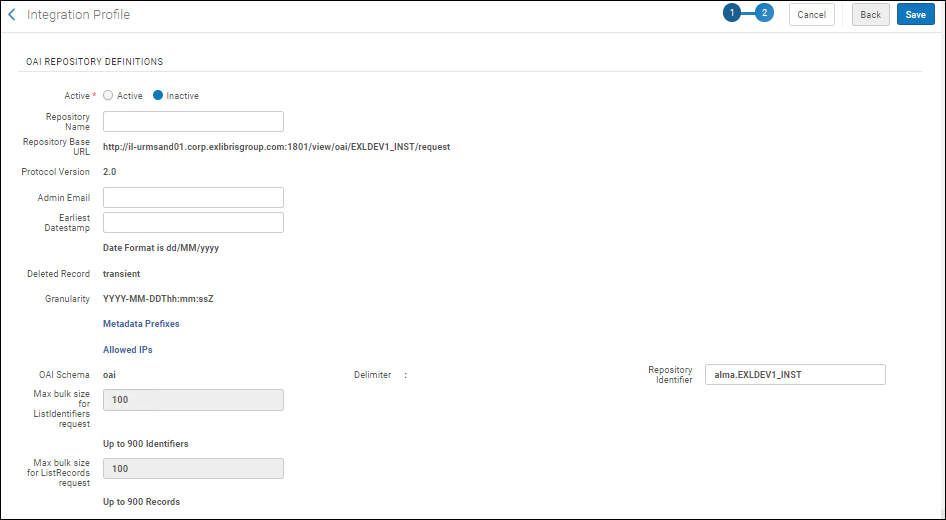This screenshot has width=946, height=520.
Task: Open the Allowed IPs link
Action: click(128, 350)
